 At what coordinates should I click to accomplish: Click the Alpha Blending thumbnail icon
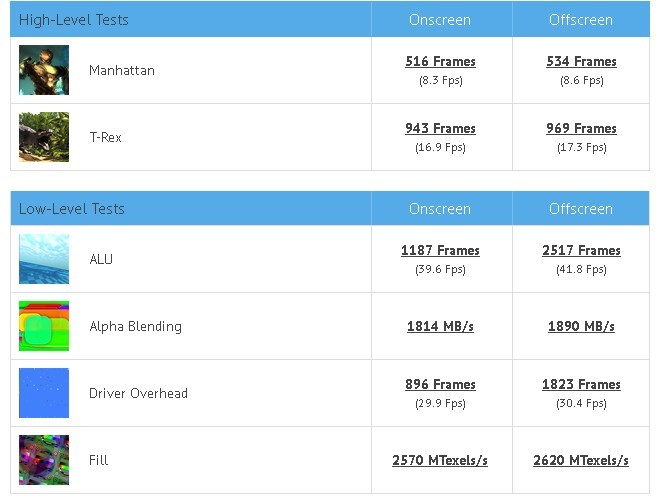(44, 326)
